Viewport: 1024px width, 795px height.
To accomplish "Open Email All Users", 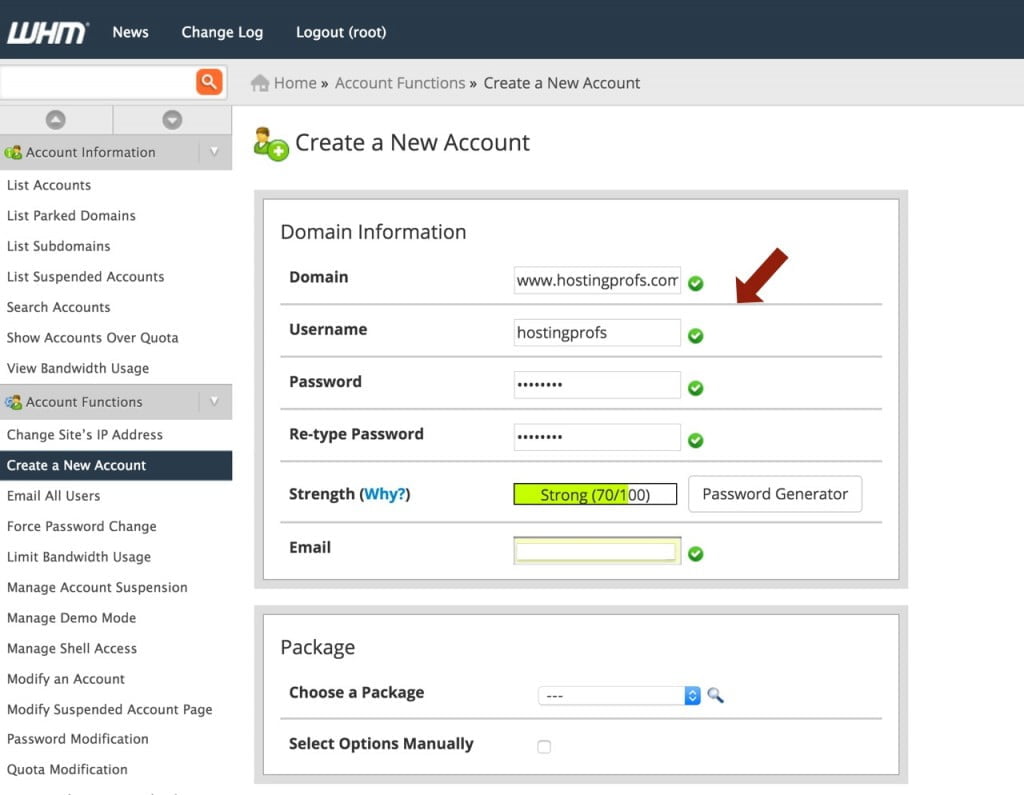I will [54, 496].
